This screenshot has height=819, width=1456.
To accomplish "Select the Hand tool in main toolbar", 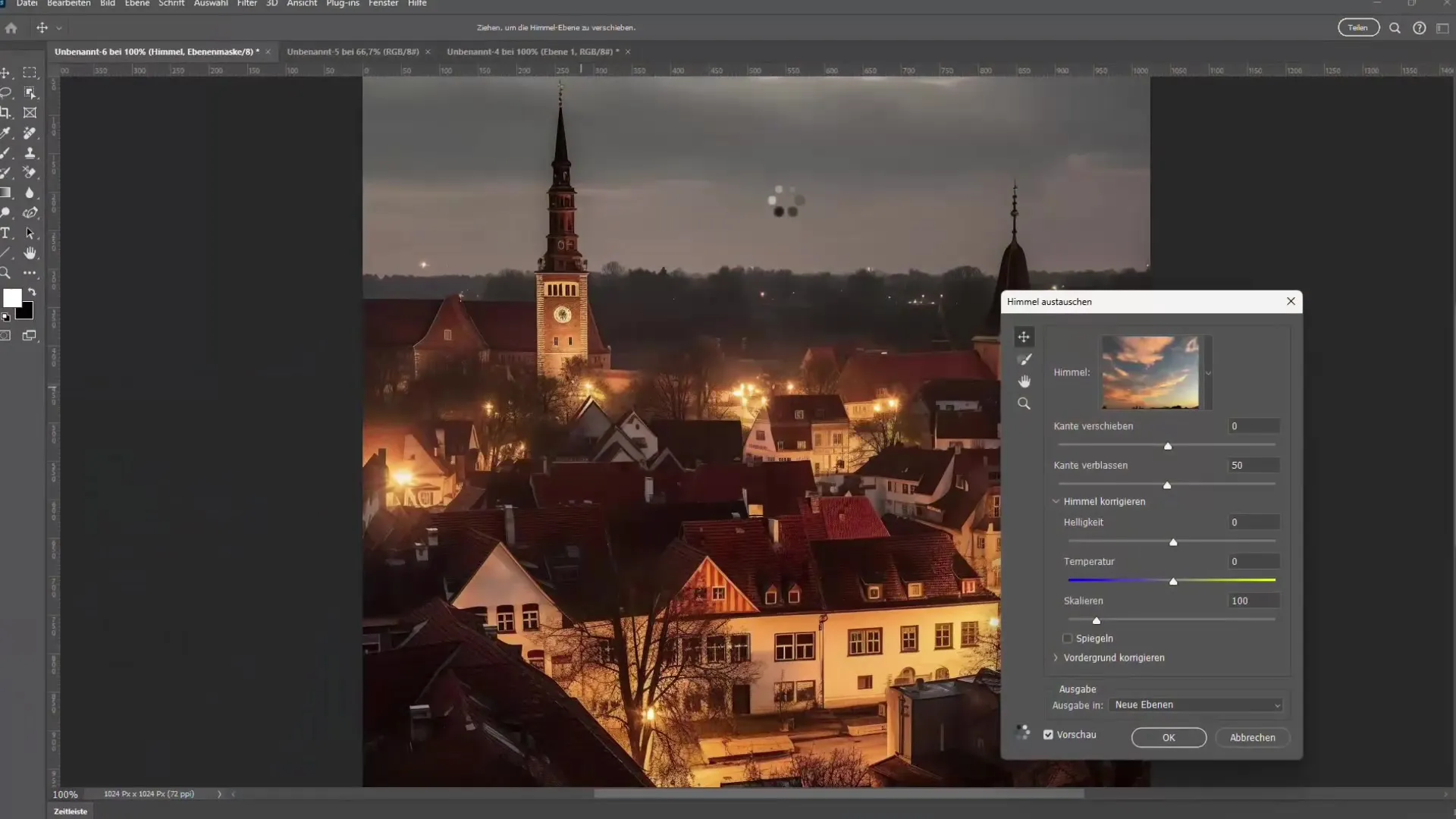I will click(x=30, y=253).
